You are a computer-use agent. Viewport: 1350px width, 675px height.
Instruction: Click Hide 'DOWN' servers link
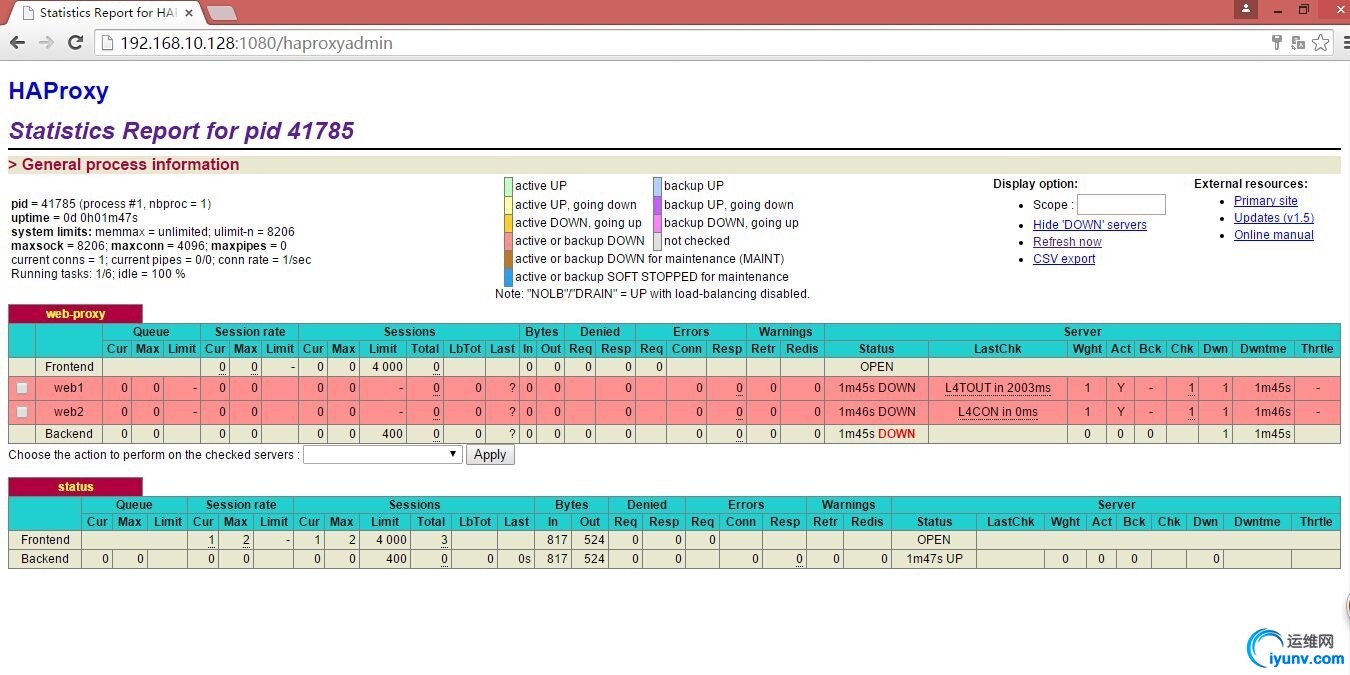pos(1090,225)
